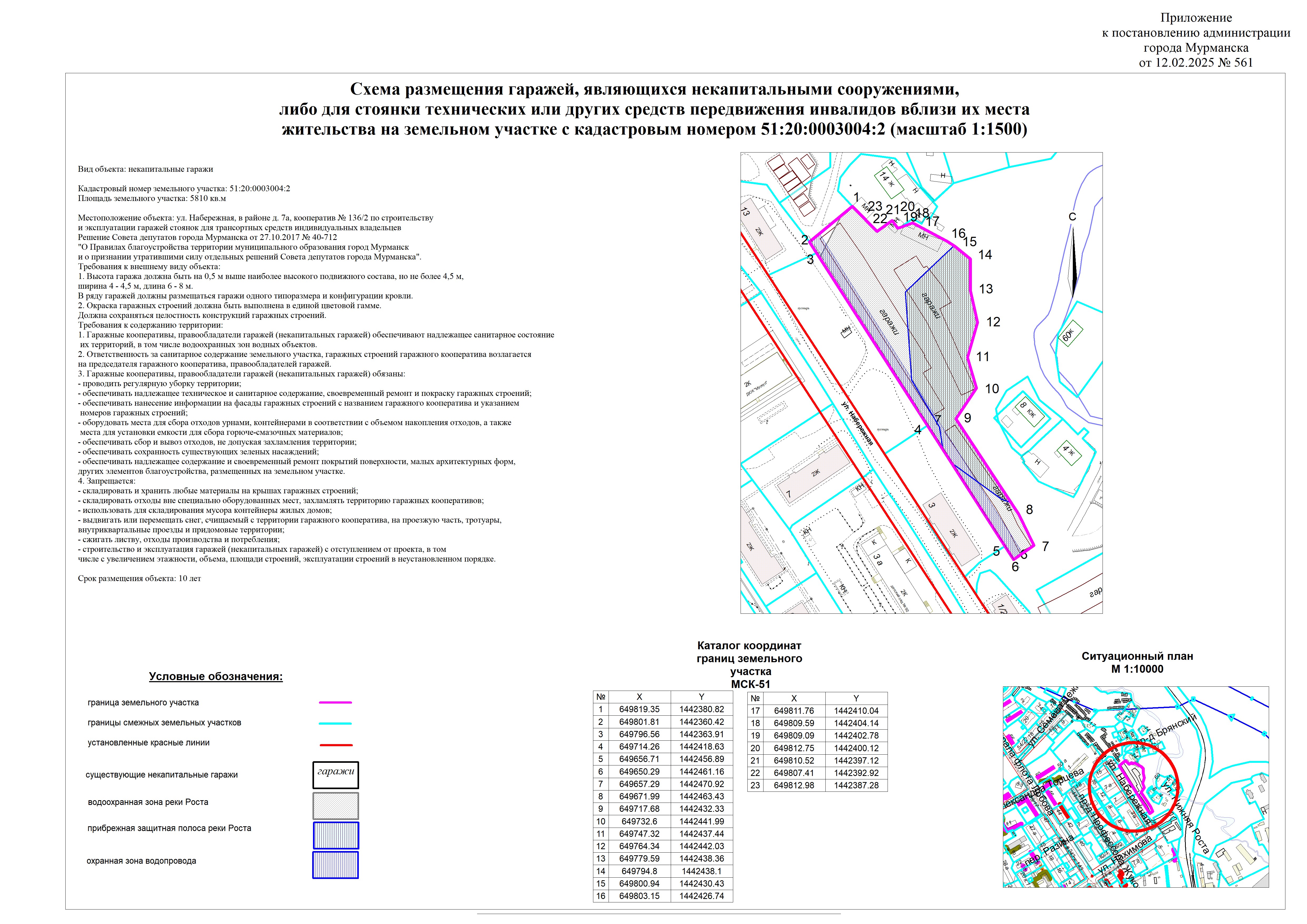The width and height of the screenshot is (1307, 924).
Task: Click the 'гаражи' legend sample box
Action: pyautogui.click(x=335, y=774)
